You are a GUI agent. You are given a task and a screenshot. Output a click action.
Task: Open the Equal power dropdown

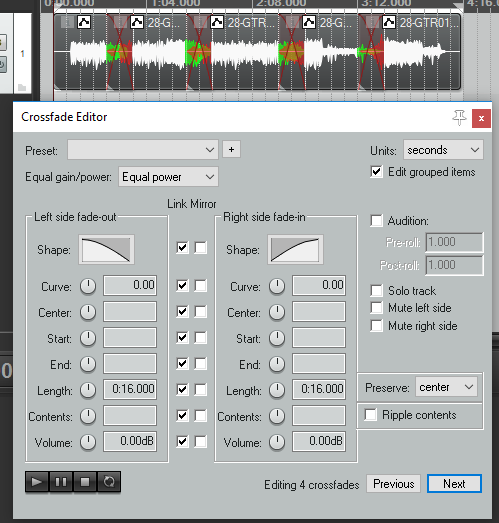click(168, 177)
